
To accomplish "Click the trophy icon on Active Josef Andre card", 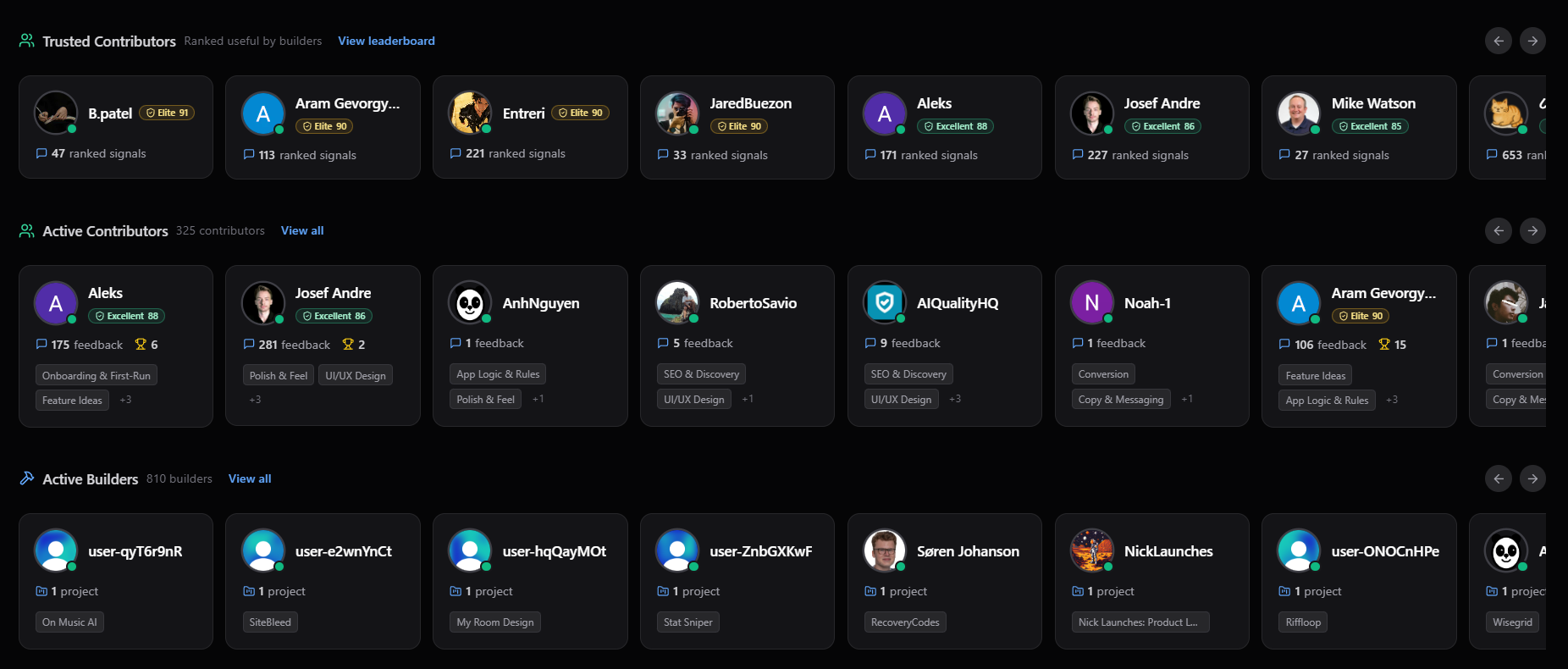I will click(348, 345).
